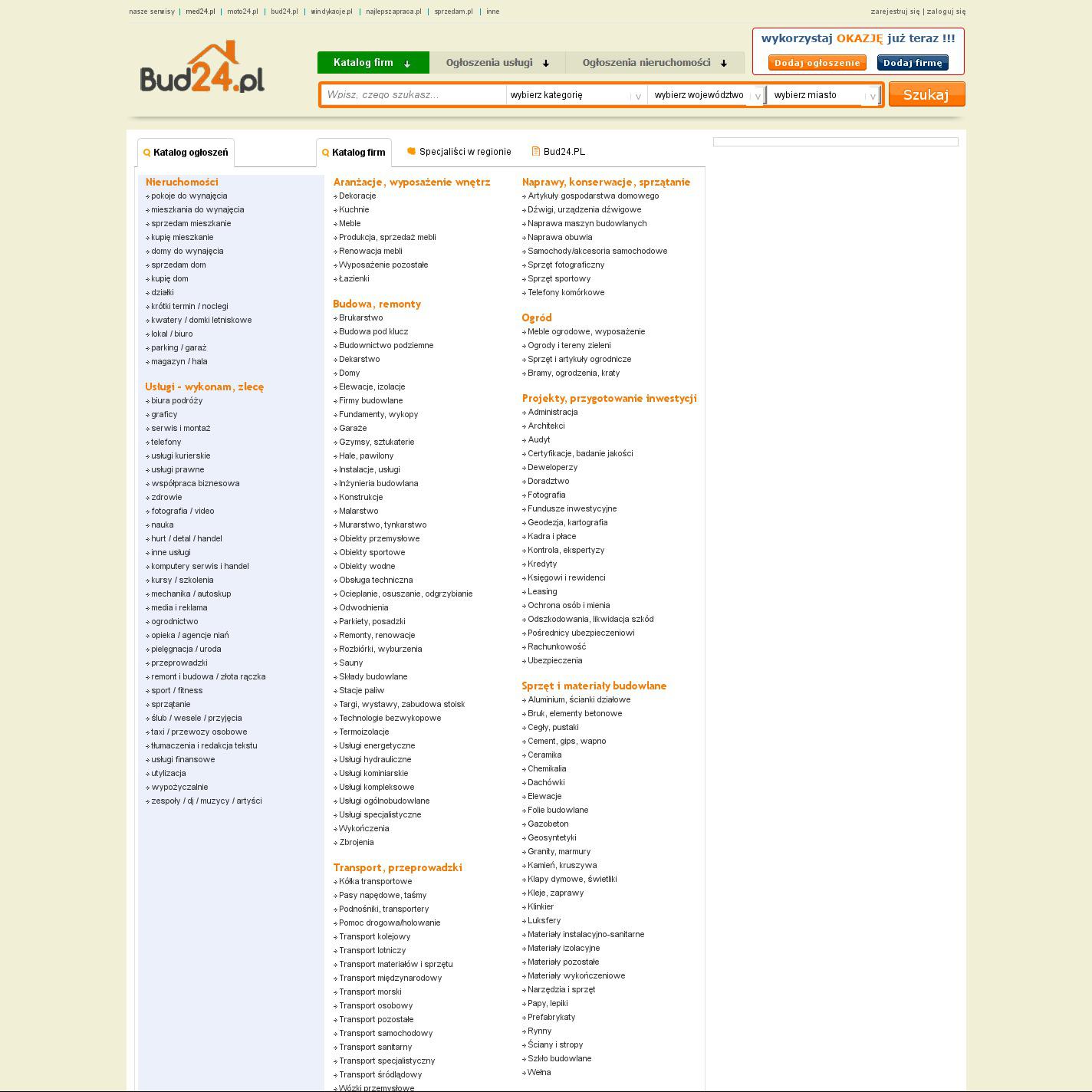Click down arrow on Ogłoszenia usługi
The image size is (1092, 1092).
point(546,64)
